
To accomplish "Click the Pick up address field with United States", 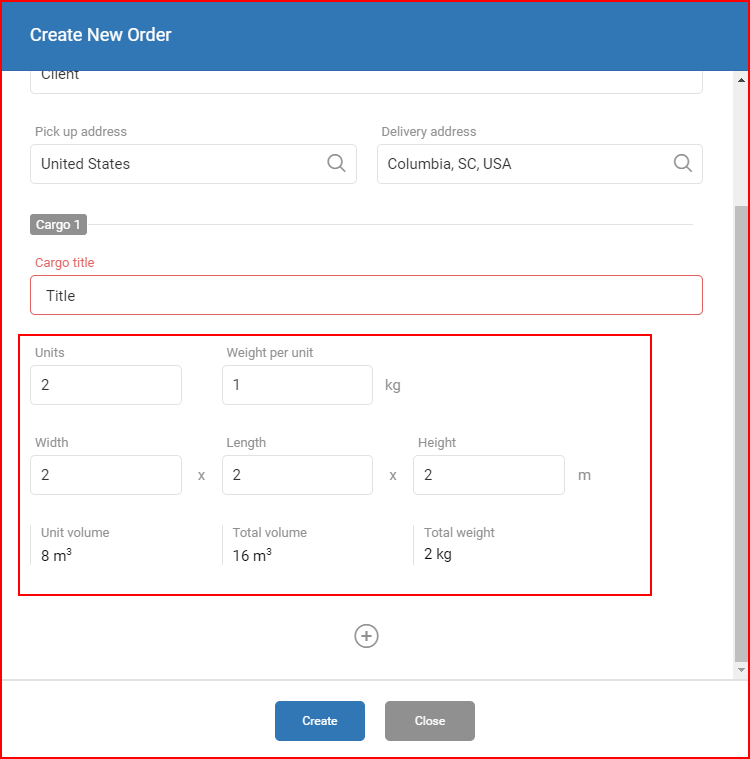I will point(193,164).
